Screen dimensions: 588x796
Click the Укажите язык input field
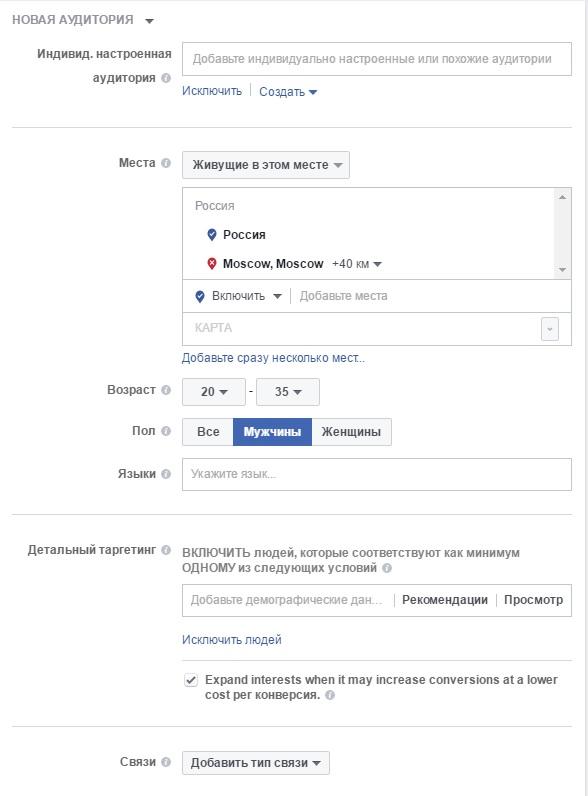pyautogui.click(x=377, y=475)
